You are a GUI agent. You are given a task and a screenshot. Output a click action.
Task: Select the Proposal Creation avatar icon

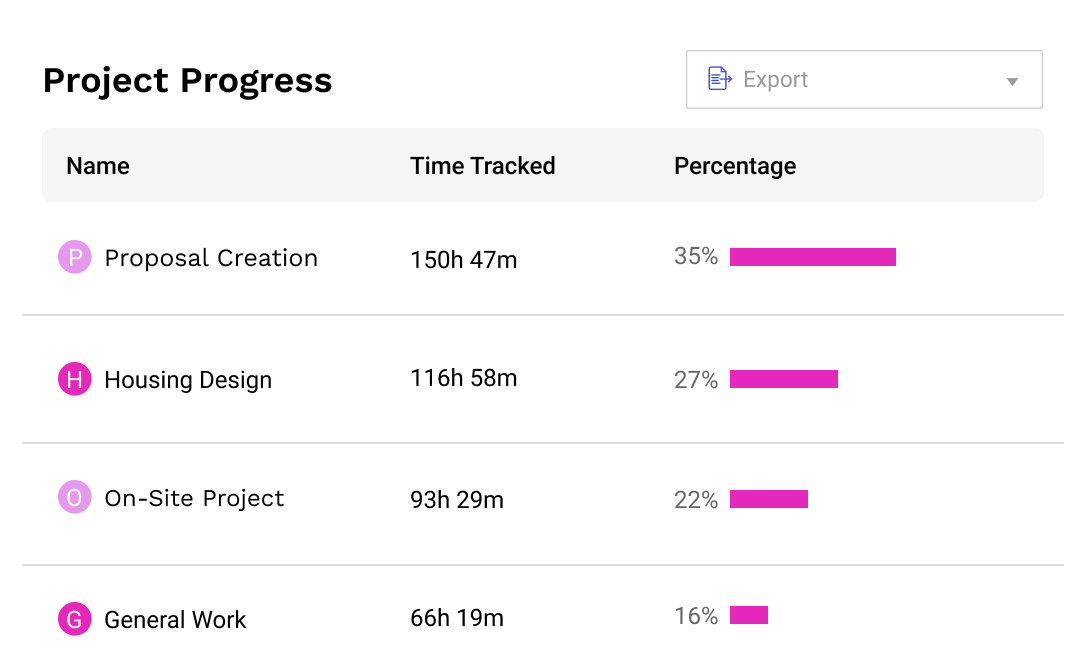pyautogui.click(x=75, y=257)
